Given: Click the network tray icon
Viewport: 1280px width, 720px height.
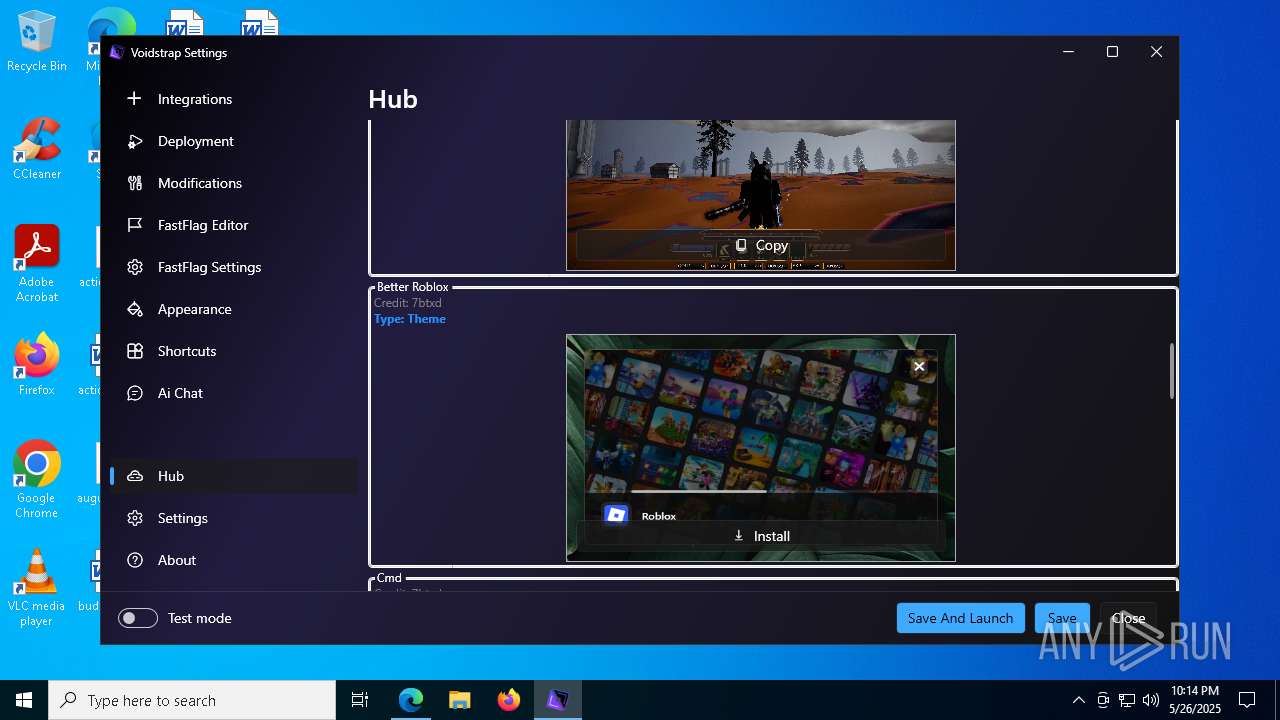Looking at the screenshot, I should tap(1127, 700).
